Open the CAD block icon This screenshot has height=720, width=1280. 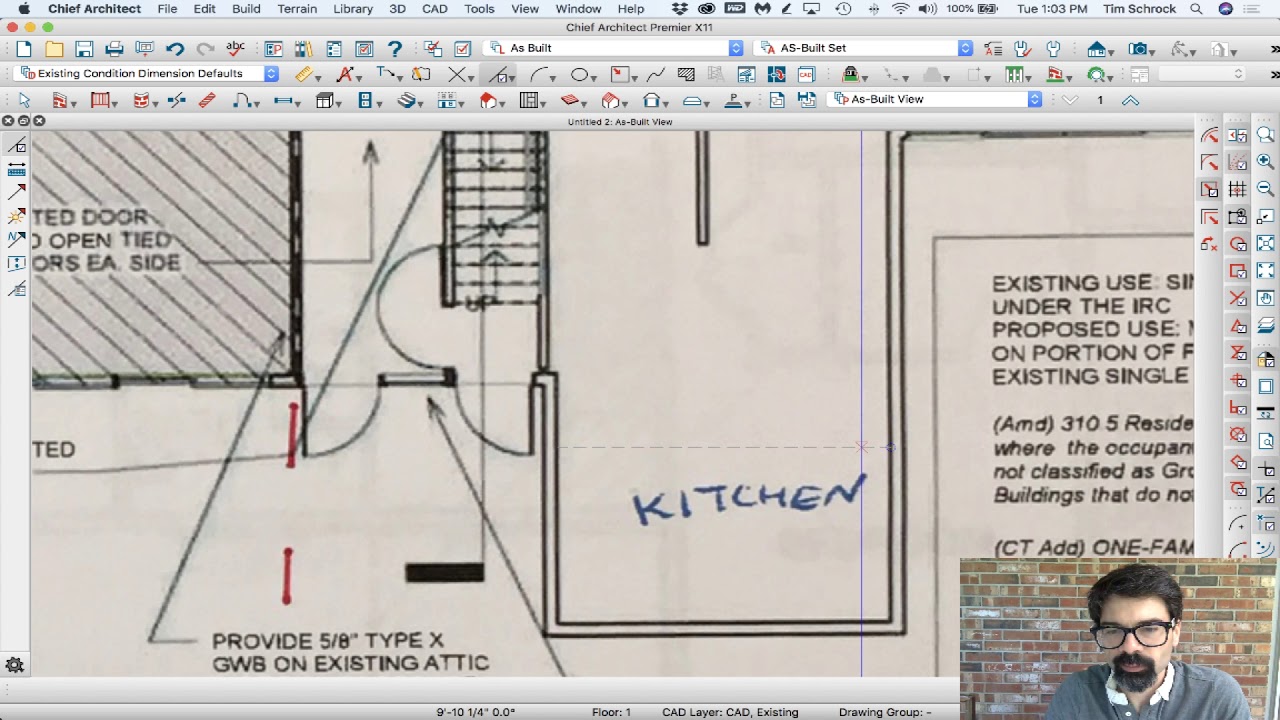point(807,74)
